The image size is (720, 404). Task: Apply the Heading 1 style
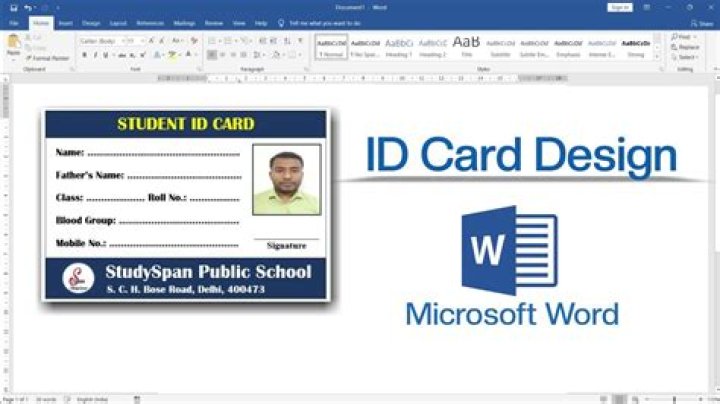point(399,47)
